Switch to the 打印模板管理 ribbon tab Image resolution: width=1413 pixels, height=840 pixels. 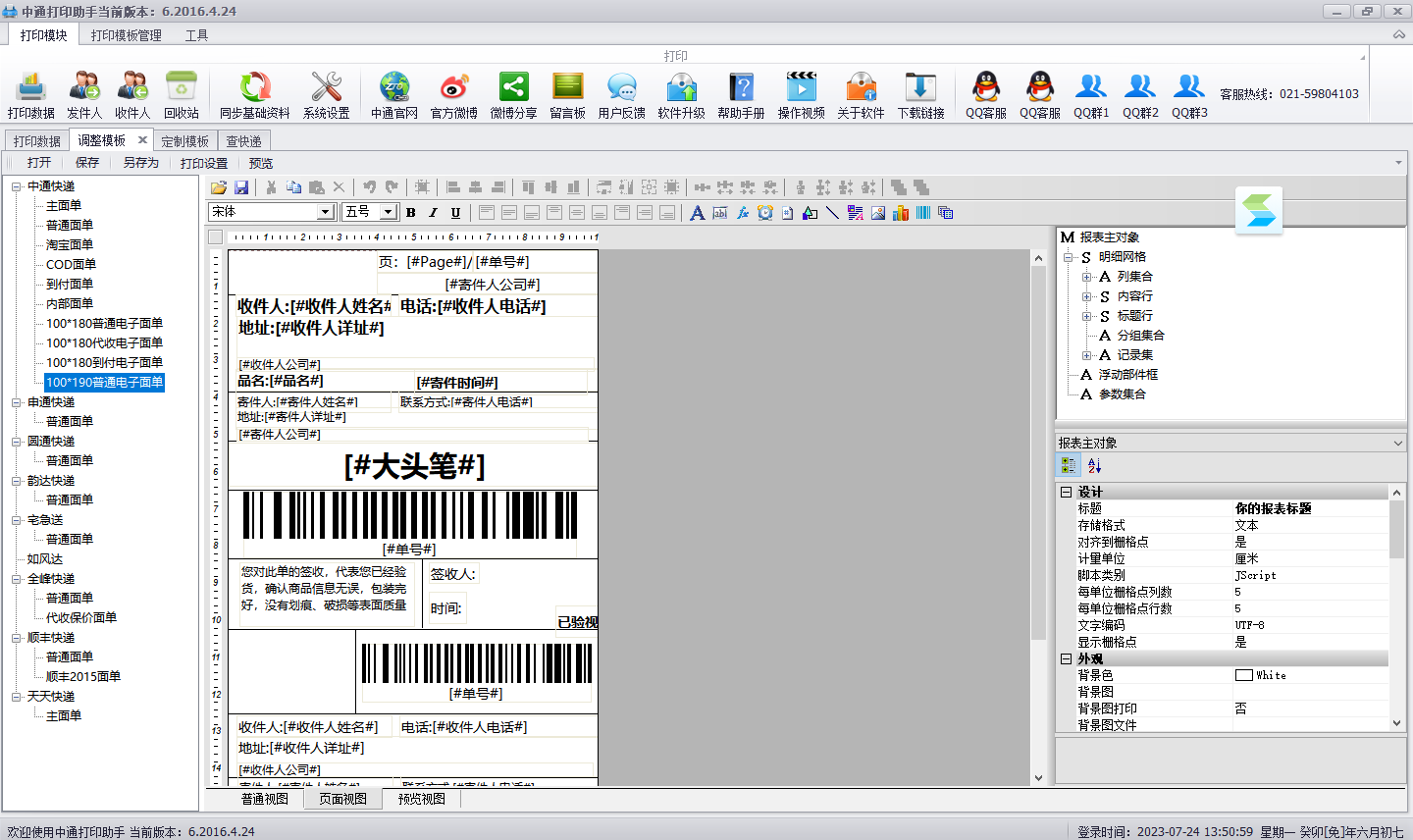point(127,35)
